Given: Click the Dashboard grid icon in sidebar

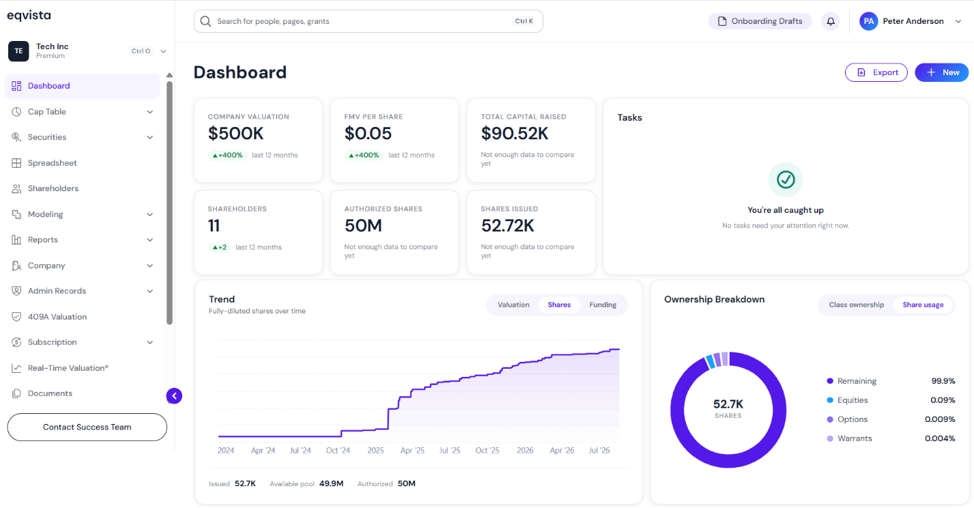Looking at the screenshot, I should pyautogui.click(x=16, y=86).
